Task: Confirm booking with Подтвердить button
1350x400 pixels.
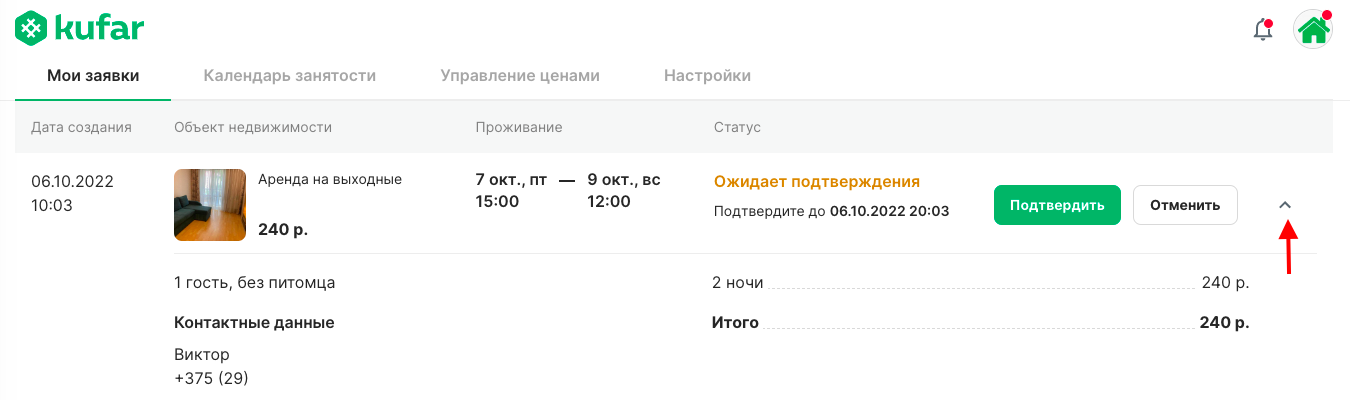Action: pyautogui.click(x=1057, y=205)
